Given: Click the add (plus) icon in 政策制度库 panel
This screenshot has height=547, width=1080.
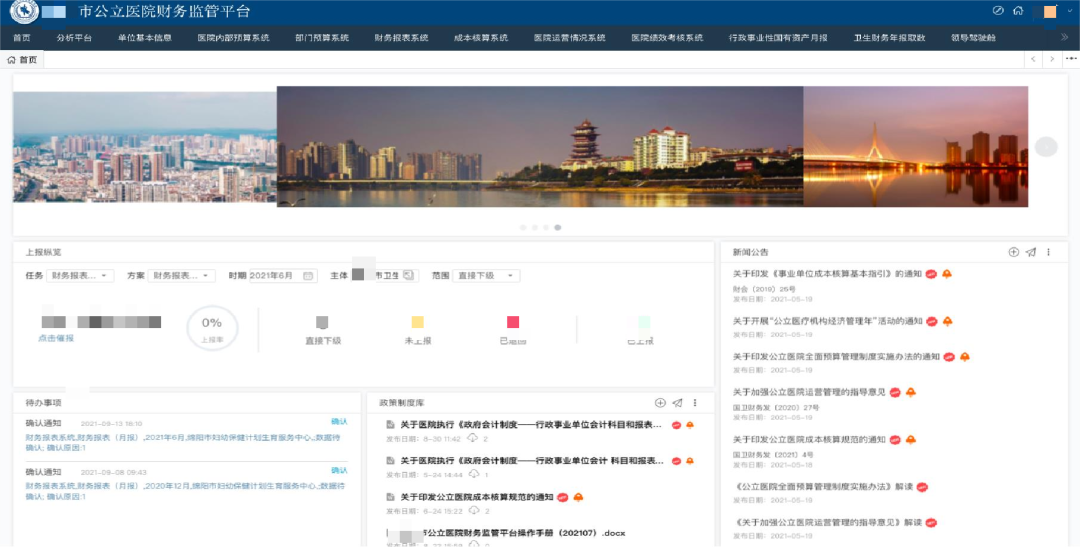Looking at the screenshot, I should click(660, 402).
